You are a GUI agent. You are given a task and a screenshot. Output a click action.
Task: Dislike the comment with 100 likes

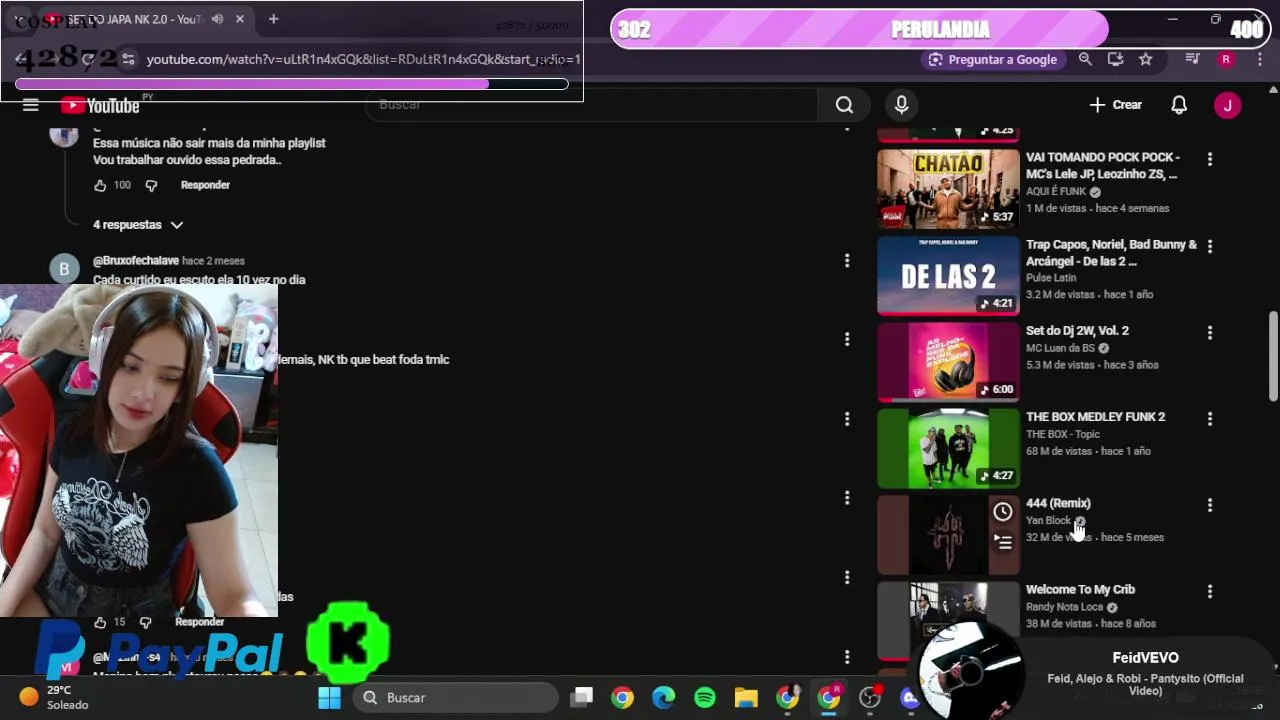coord(151,185)
